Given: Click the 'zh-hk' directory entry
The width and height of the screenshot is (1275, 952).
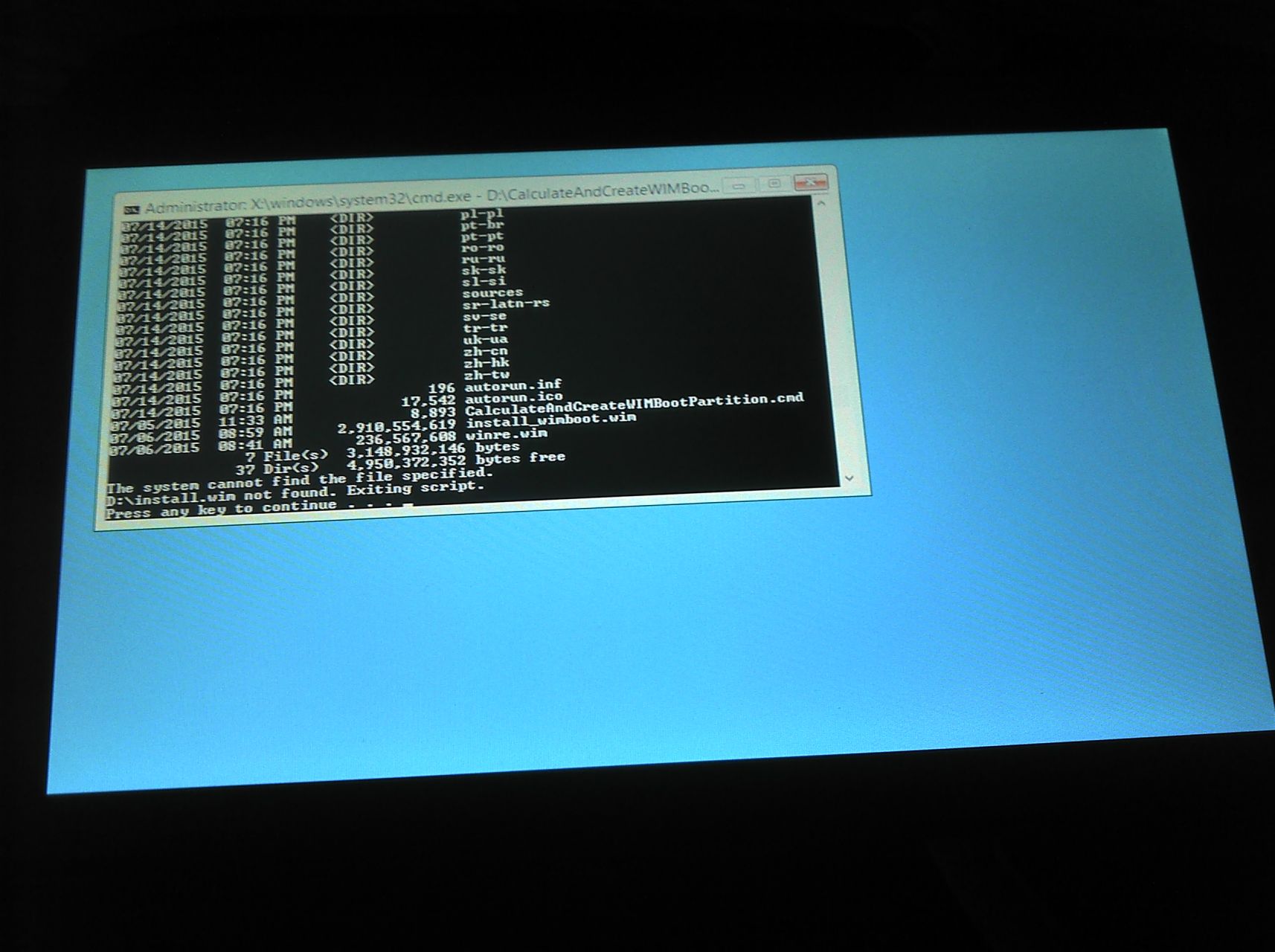Looking at the screenshot, I should coord(486,363).
